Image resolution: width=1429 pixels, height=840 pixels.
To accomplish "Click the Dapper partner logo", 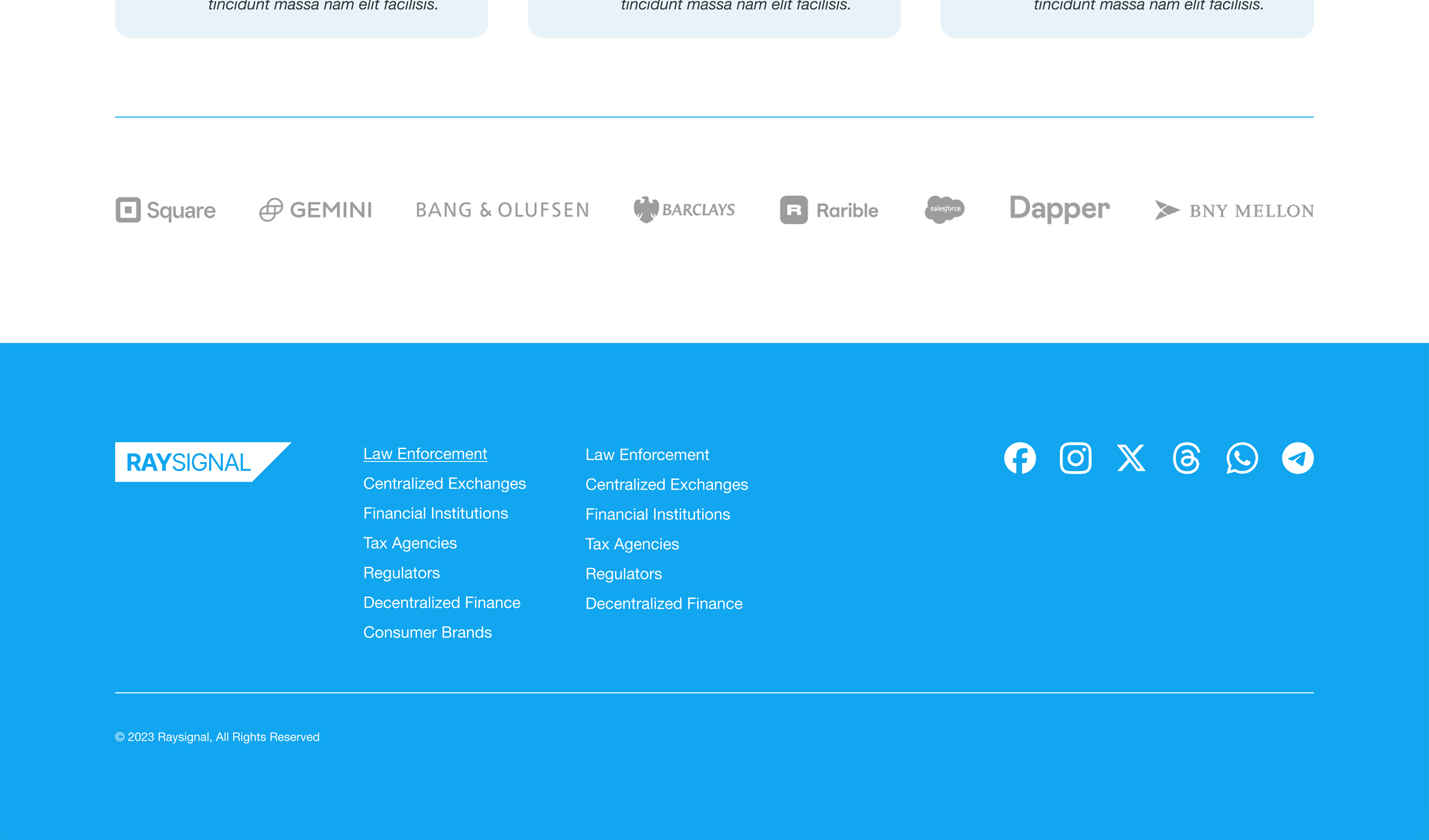I will click(x=1060, y=209).
